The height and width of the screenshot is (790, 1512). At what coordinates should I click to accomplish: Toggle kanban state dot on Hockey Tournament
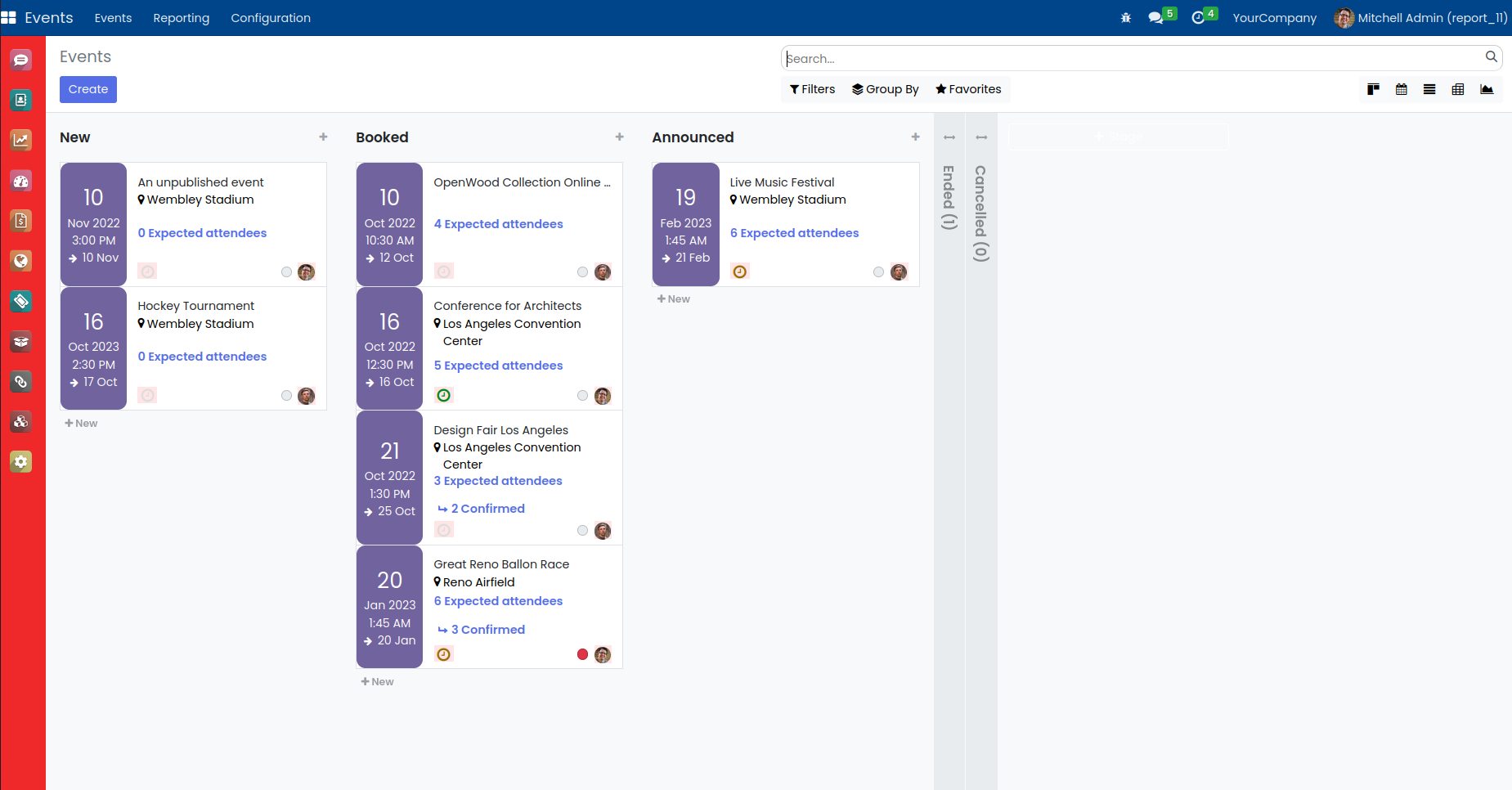pos(286,396)
